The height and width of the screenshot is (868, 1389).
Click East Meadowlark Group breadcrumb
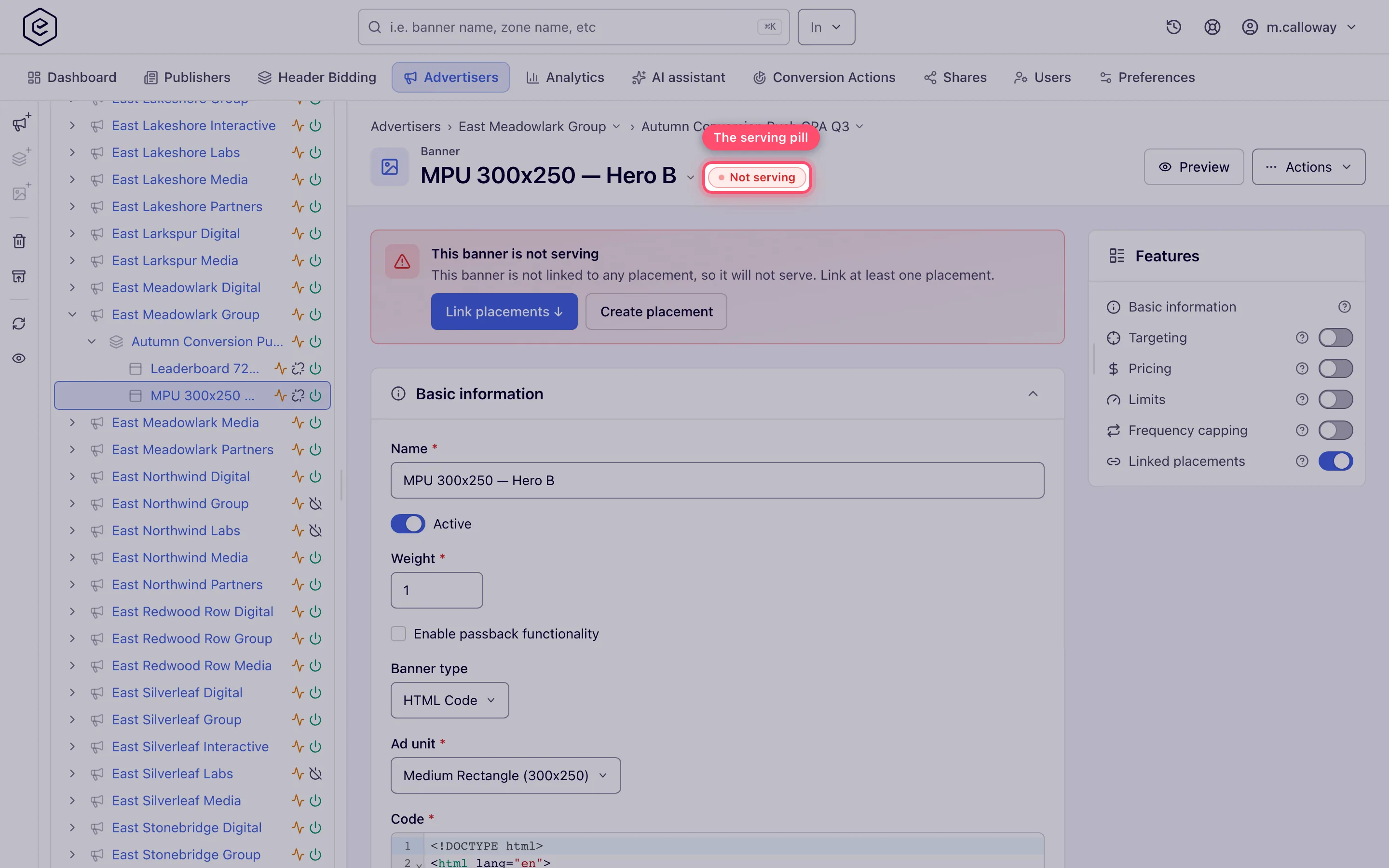tap(532, 126)
